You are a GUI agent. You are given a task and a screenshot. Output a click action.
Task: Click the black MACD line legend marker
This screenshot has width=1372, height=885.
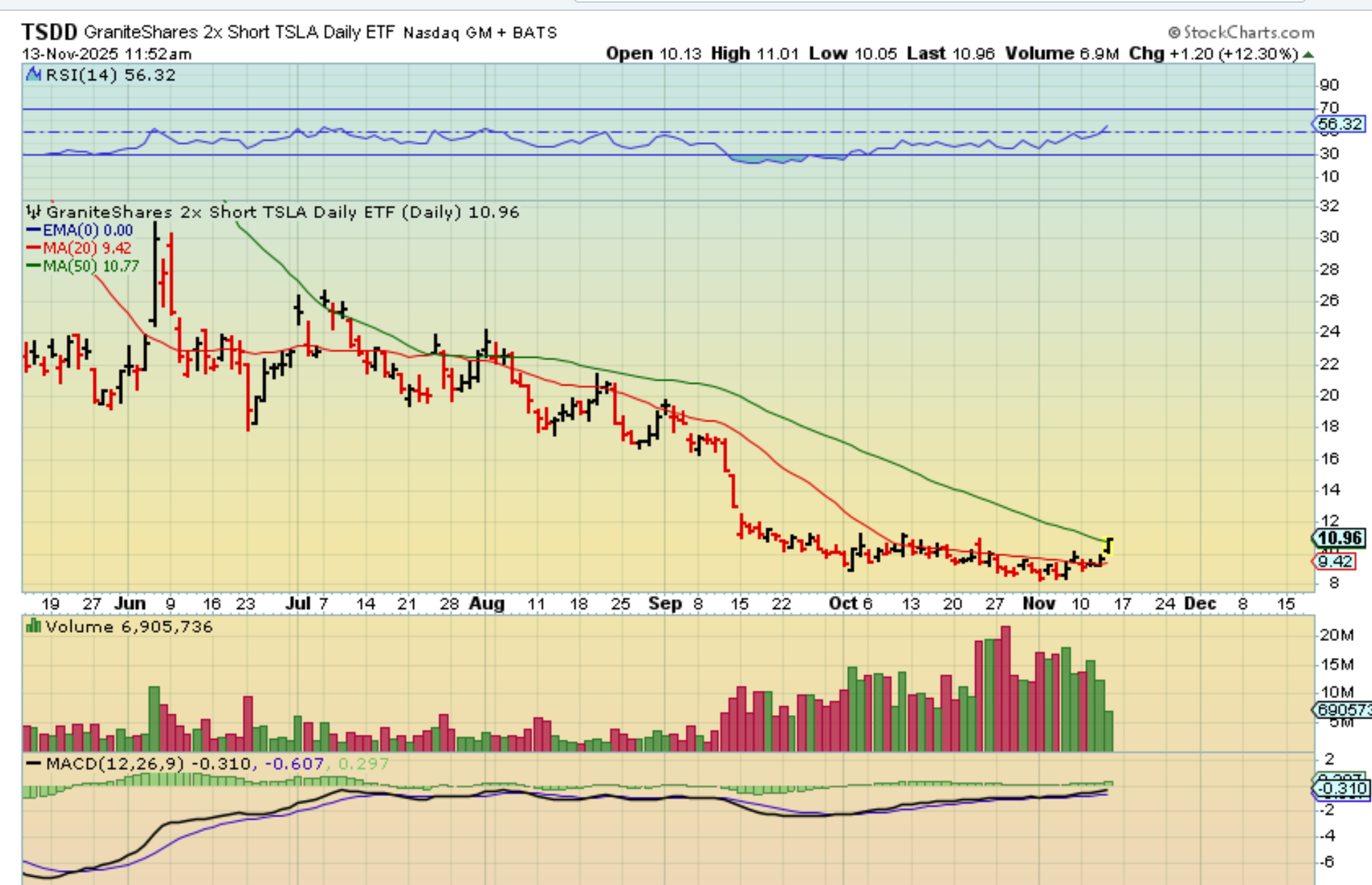pyautogui.click(x=33, y=763)
